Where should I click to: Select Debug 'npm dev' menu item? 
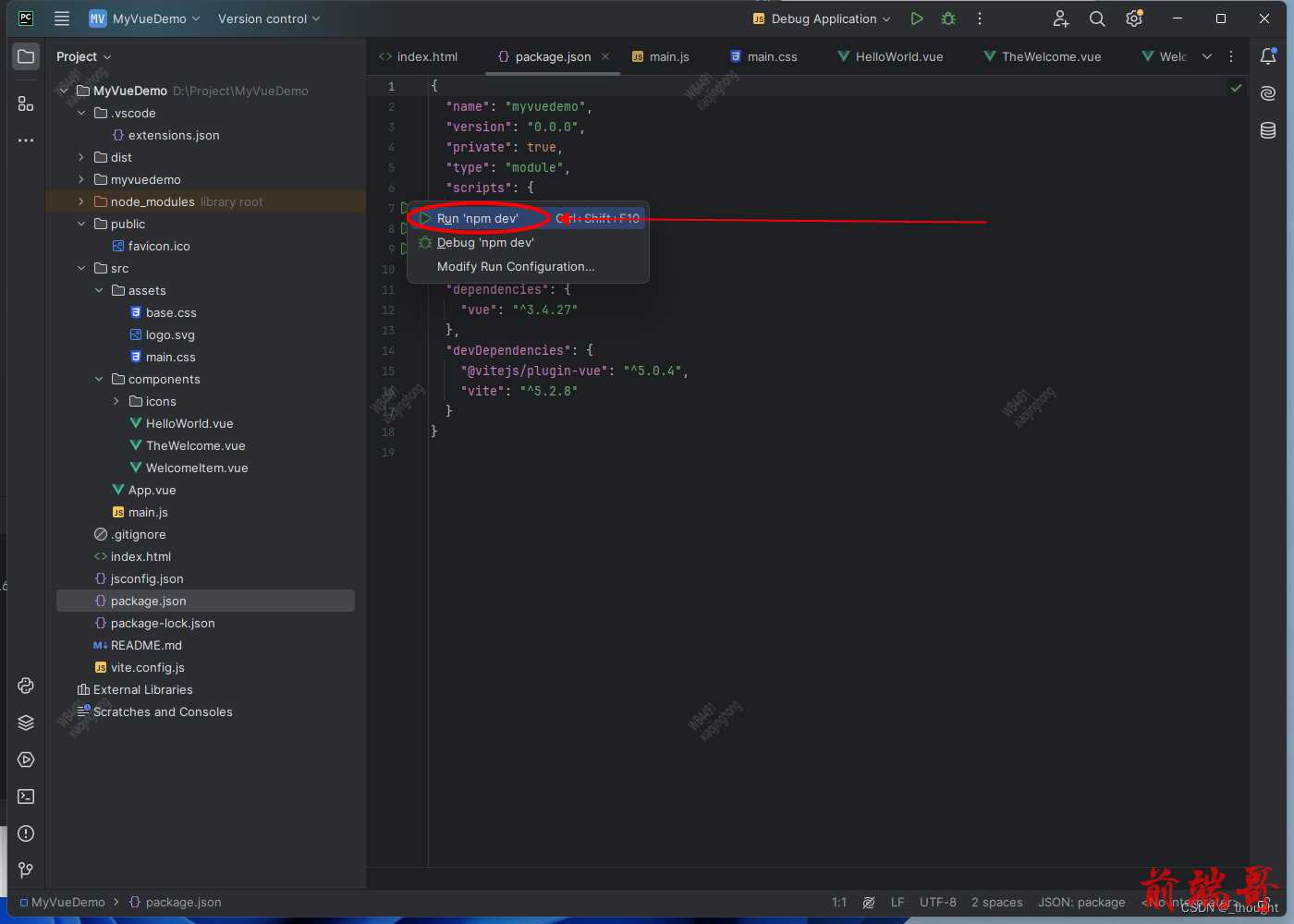pos(528,242)
